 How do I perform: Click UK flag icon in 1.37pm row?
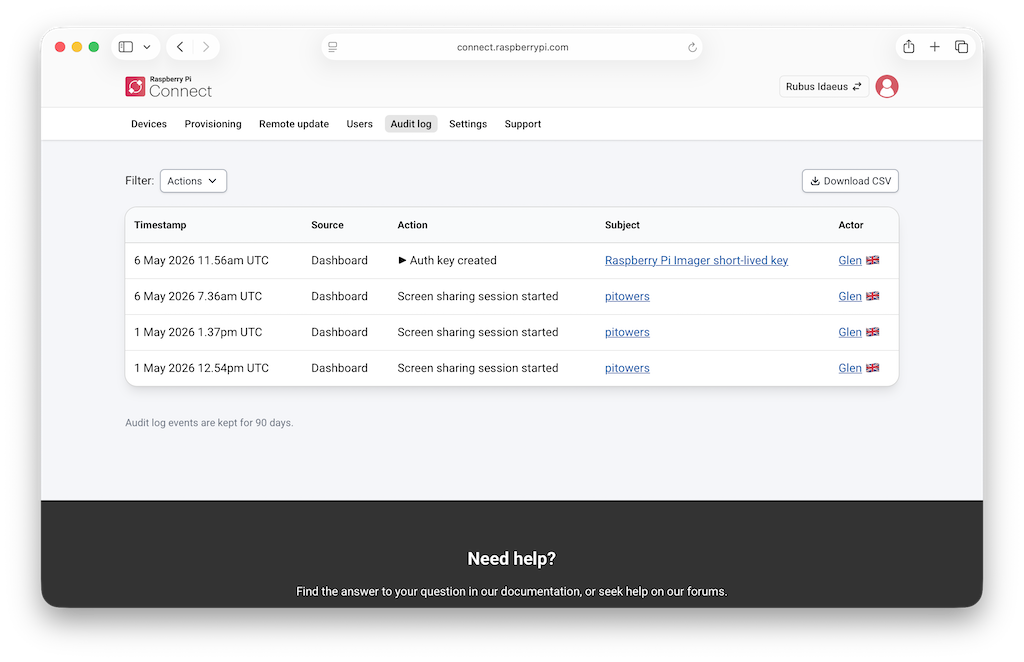(x=872, y=332)
